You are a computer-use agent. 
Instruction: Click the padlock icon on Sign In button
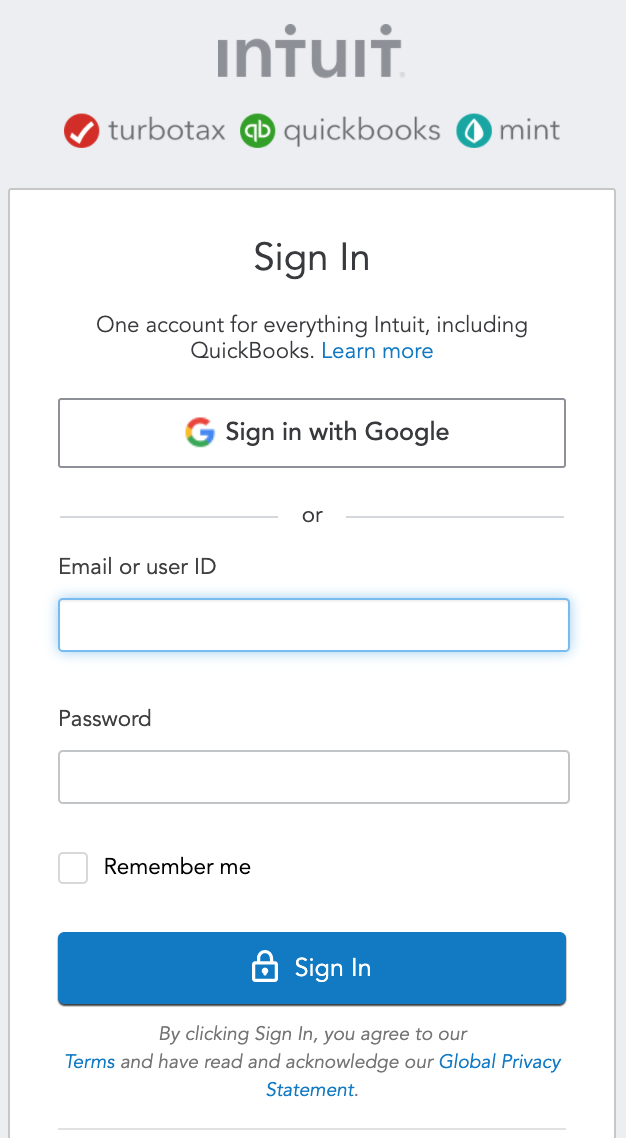pyautogui.click(x=264, y=967)
